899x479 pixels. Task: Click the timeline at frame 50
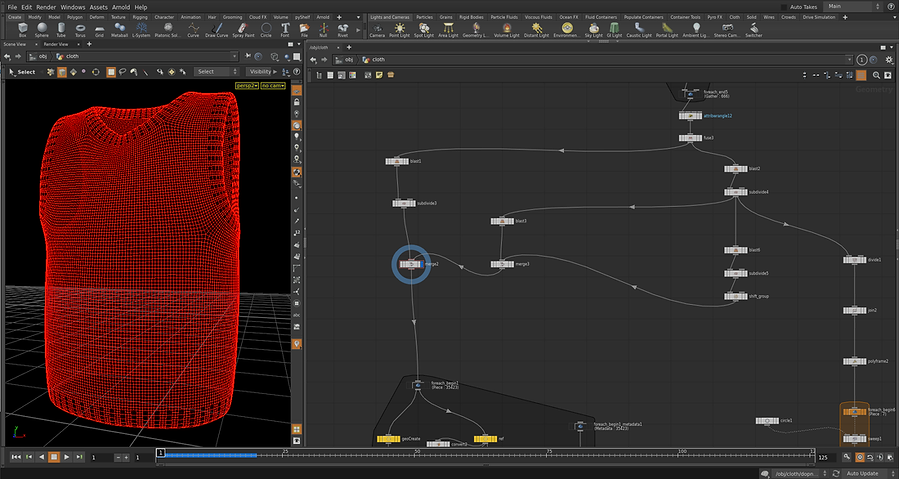point(419,455)
